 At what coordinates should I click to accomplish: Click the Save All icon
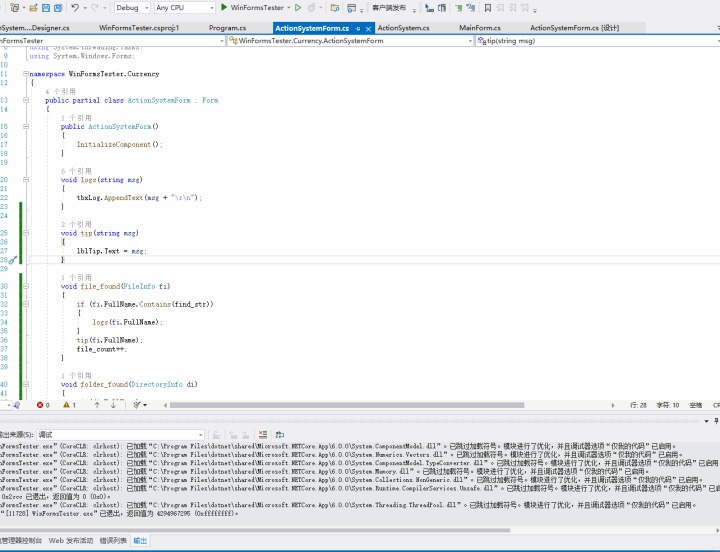click(x=58, y=7)
